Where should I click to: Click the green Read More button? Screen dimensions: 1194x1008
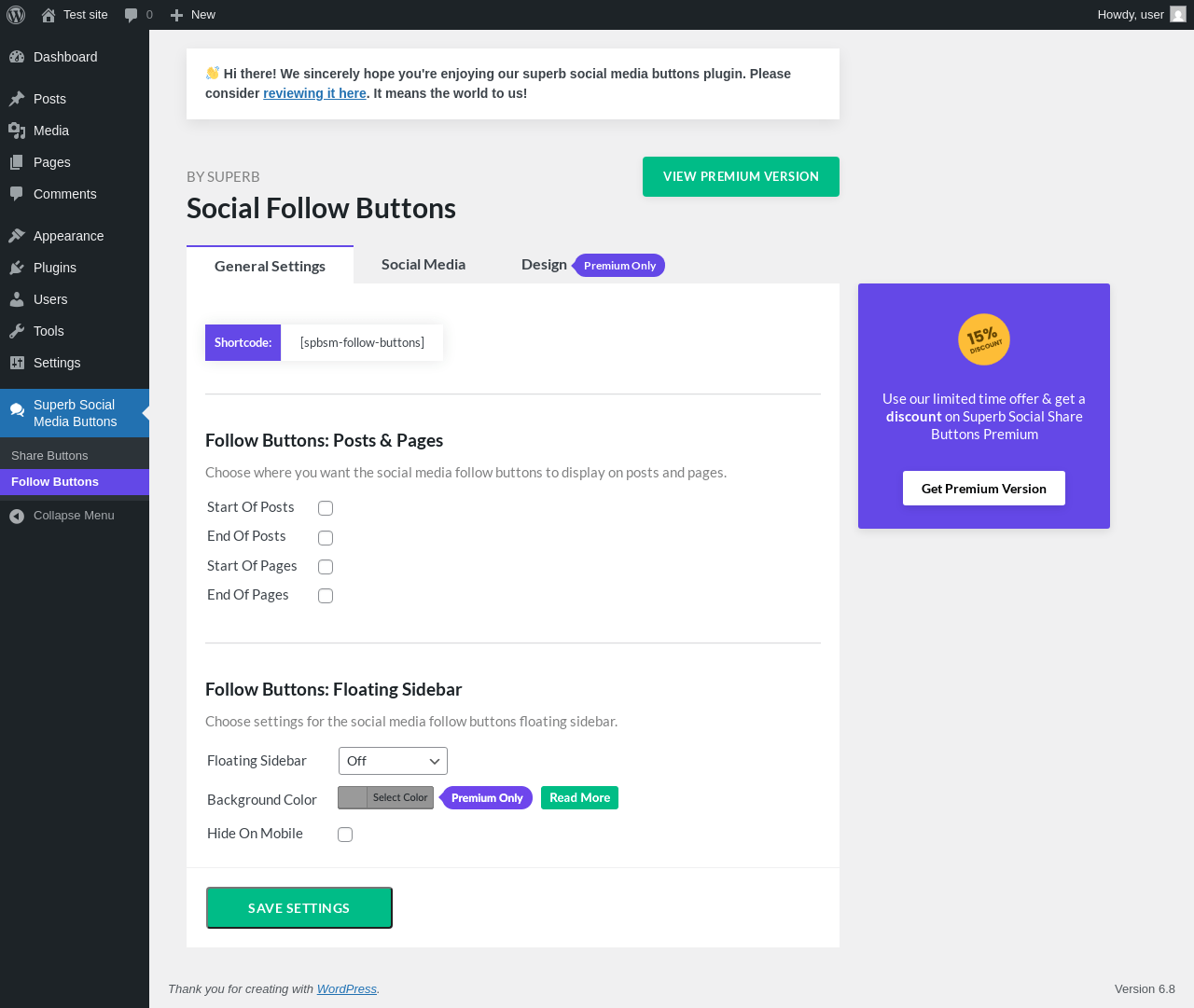tap(579, 798)
